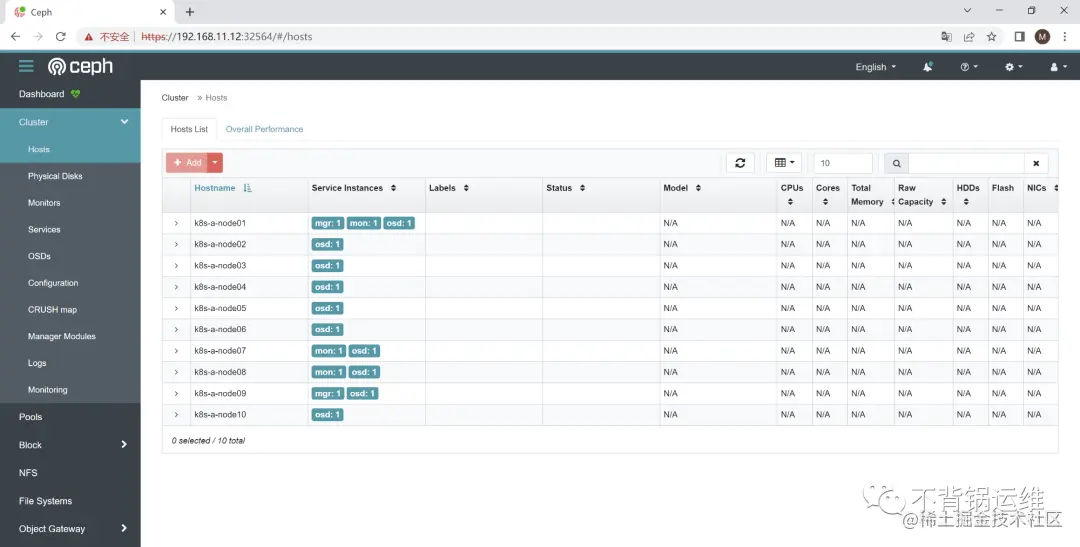
Task: Open the English language dropdown
Action: (875, 67)
